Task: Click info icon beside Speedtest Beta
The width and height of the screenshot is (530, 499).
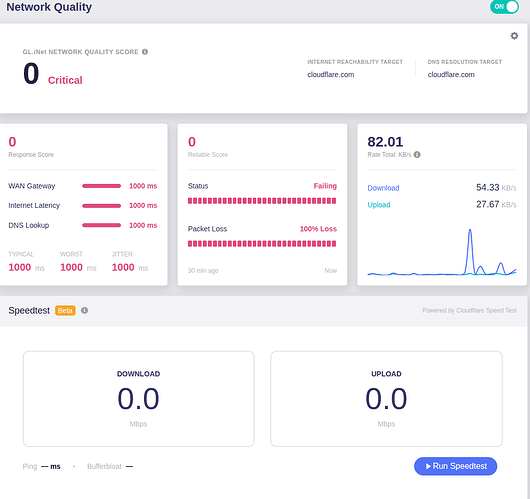Action: (85, 310)
